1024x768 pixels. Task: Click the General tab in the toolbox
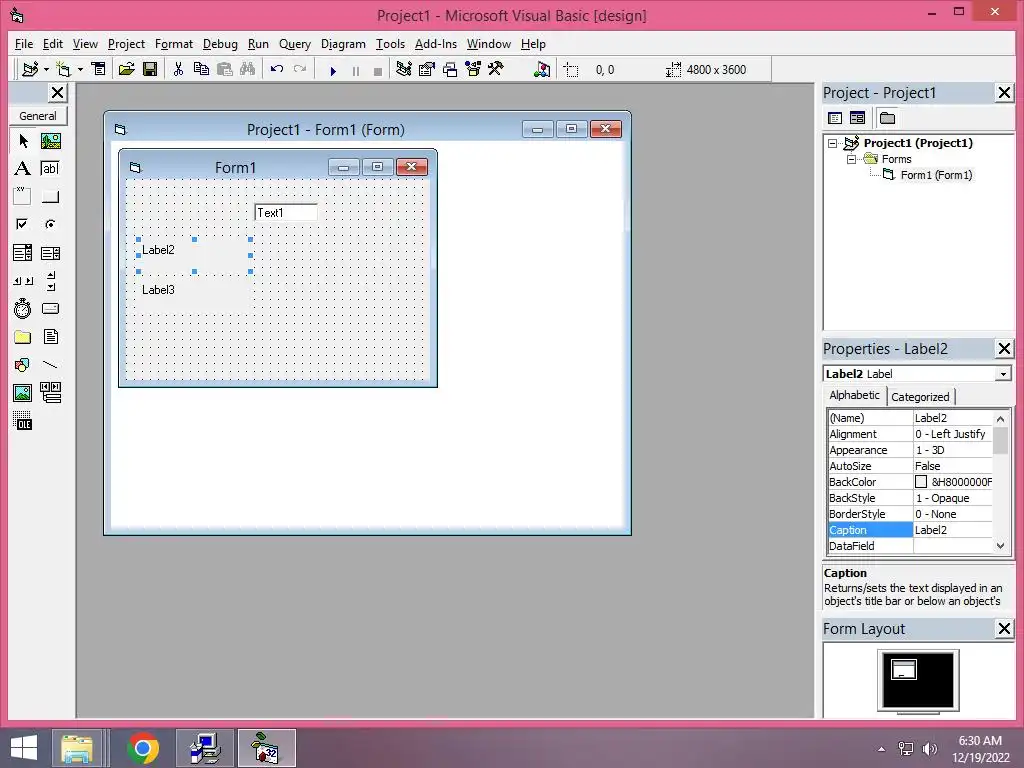click(x=38, y=116)
